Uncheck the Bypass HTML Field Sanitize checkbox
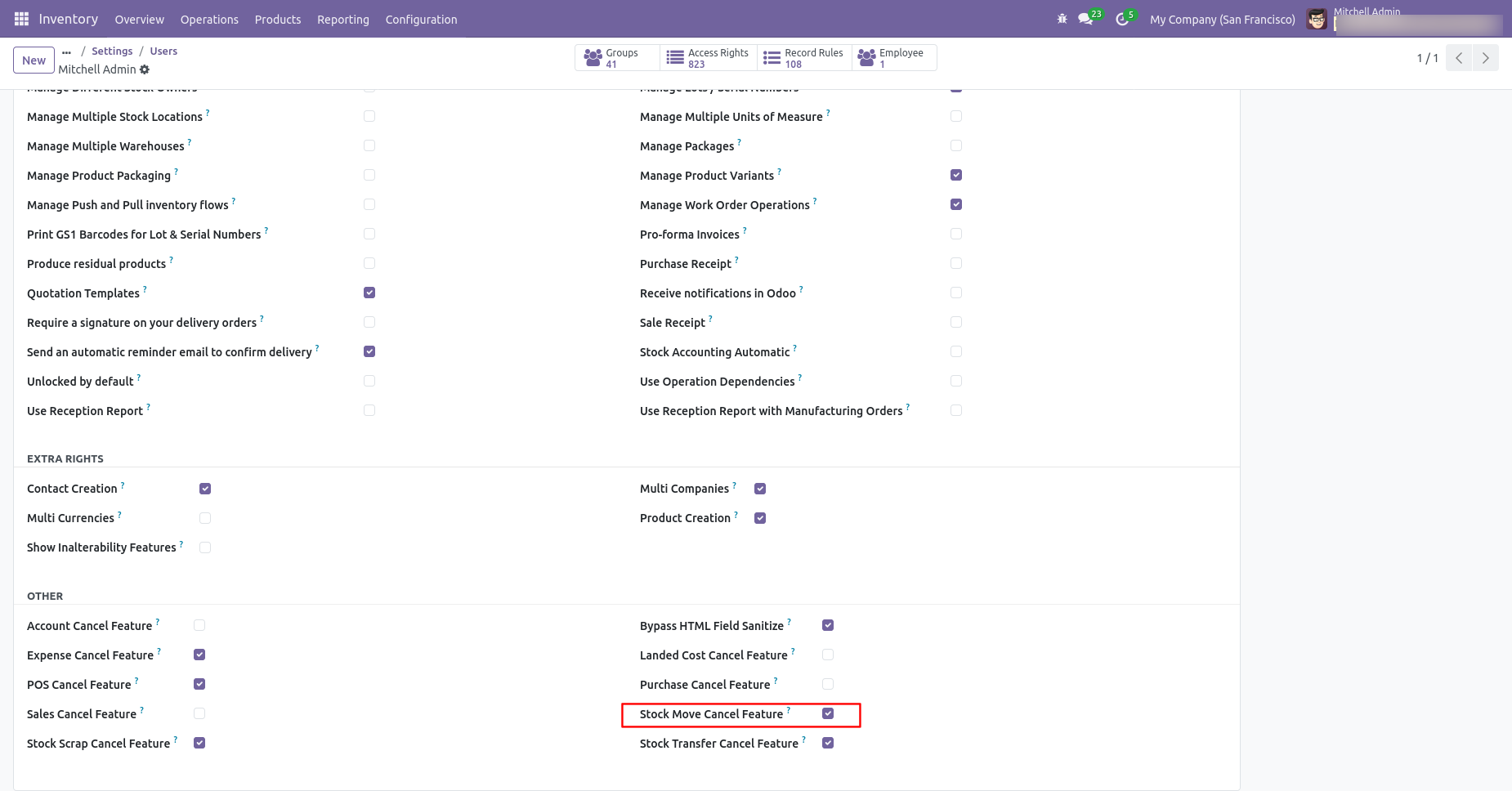Screen dimensions: 1512x791 coord(828,625)
